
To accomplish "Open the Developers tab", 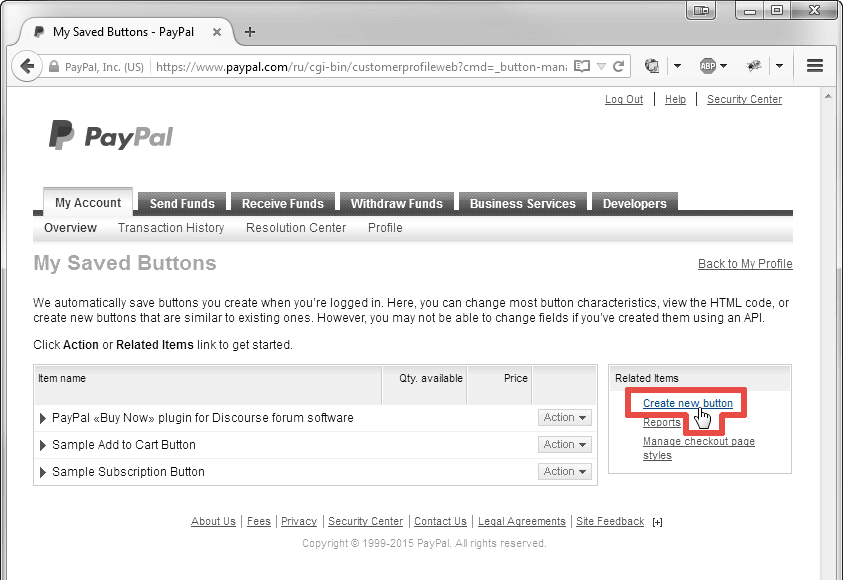I will pos(634,204).
